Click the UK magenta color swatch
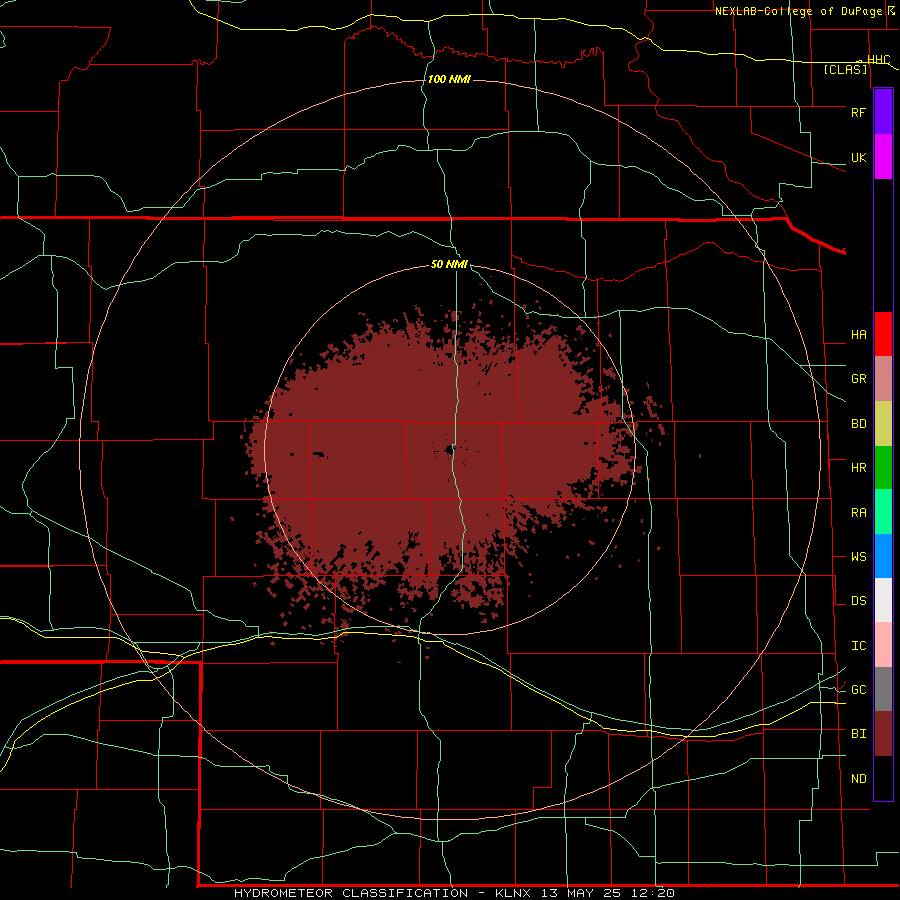The image size is (900, 900). [883, 157]
